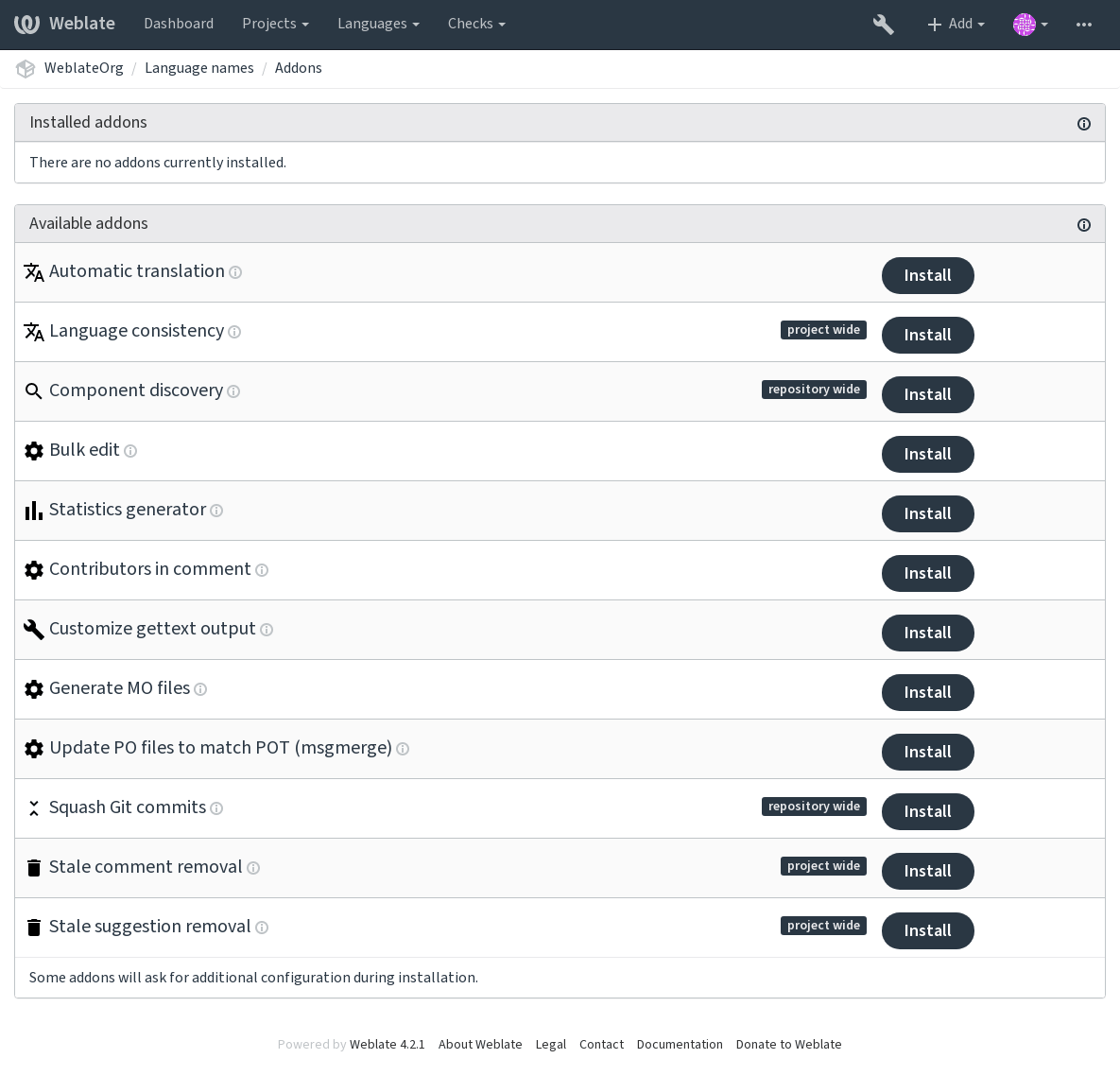Viewport: 1120px width, 1076px height.
Task: Click the Stale suggestion removal title text
Action: (150, 927)
